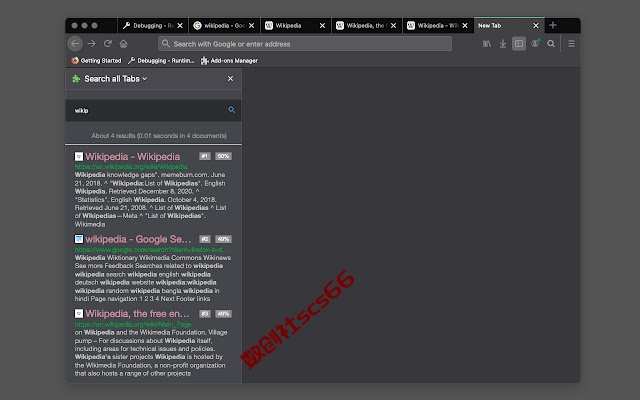
Task: Click favicon of Wikipedia - Wikipedia result
Action: tap(79, 156)
